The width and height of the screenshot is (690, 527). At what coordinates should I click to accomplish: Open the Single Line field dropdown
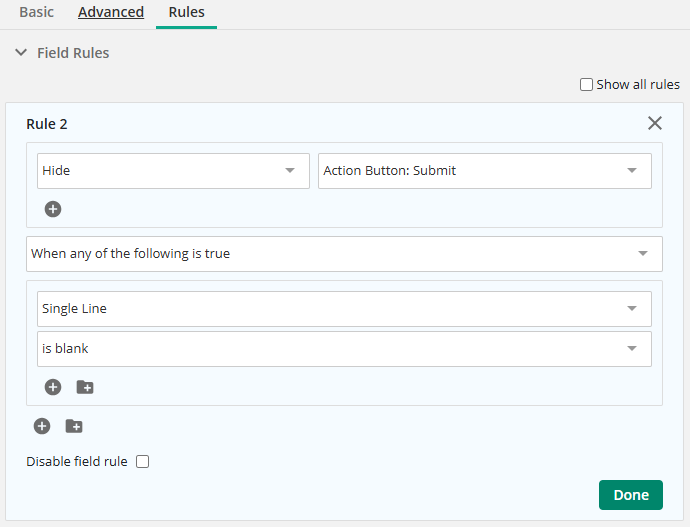pos(344,309)
